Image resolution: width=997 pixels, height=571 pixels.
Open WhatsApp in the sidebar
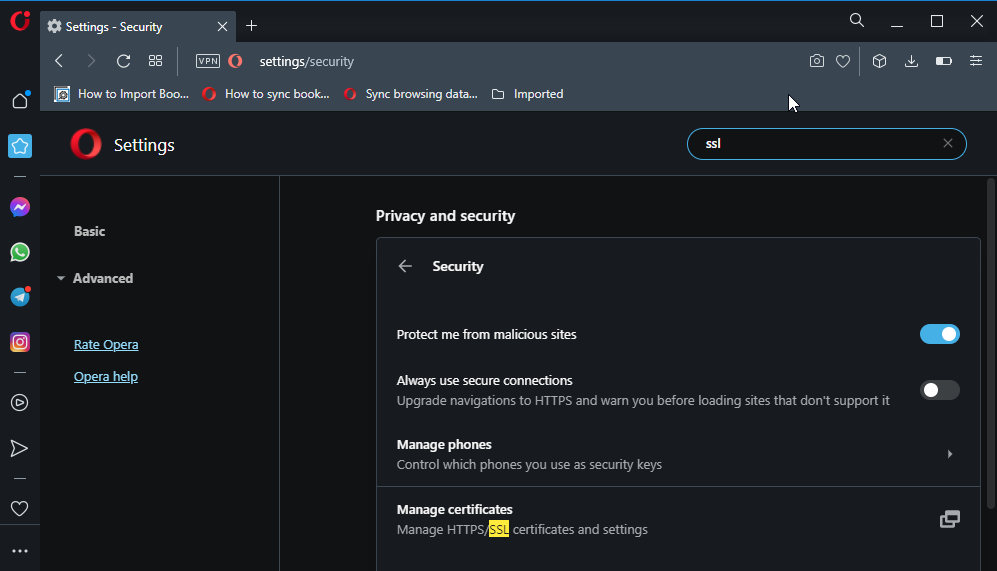20,252
